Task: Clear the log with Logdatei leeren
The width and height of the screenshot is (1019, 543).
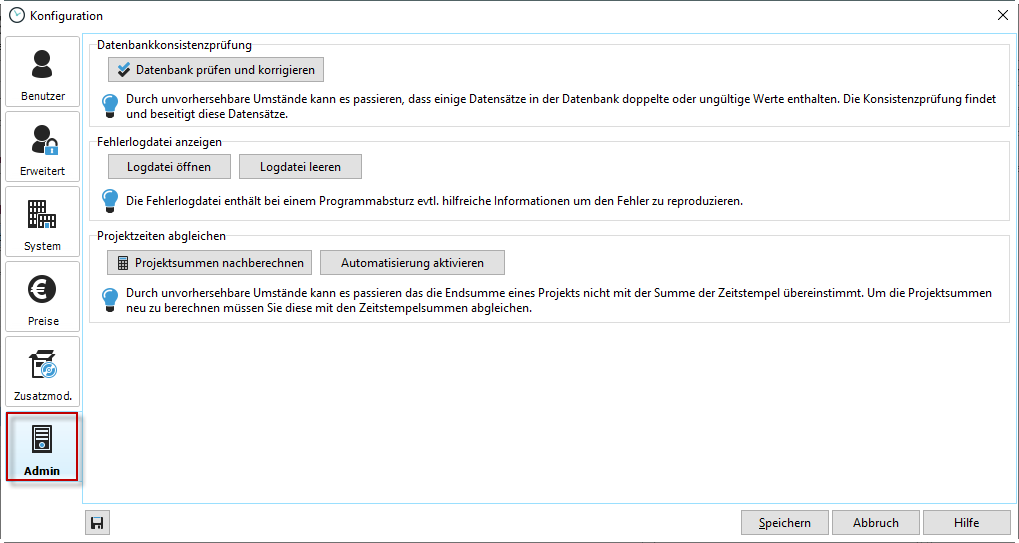Action: 300,167
